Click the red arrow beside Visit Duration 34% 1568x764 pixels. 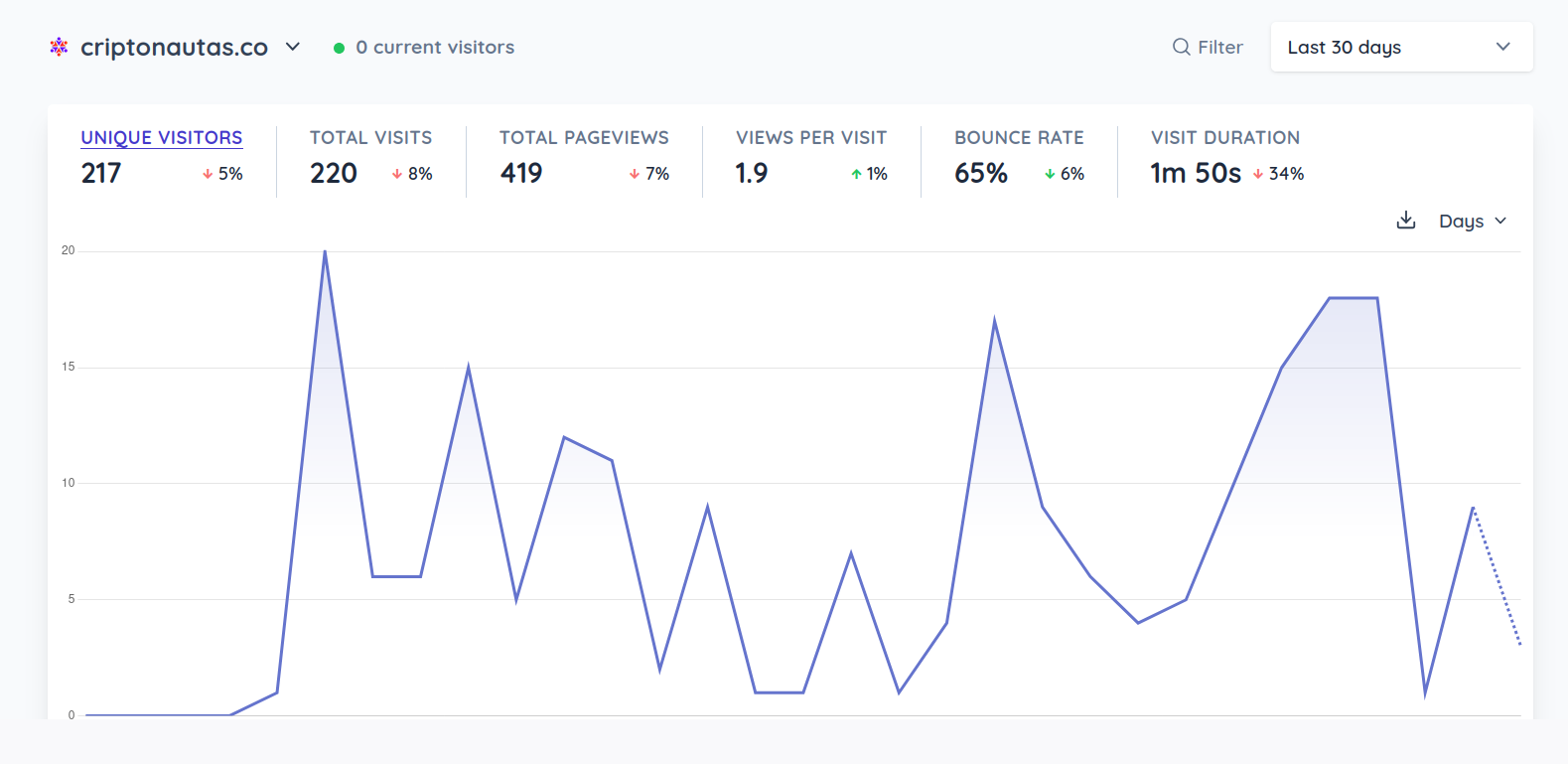pos(1258,174)
